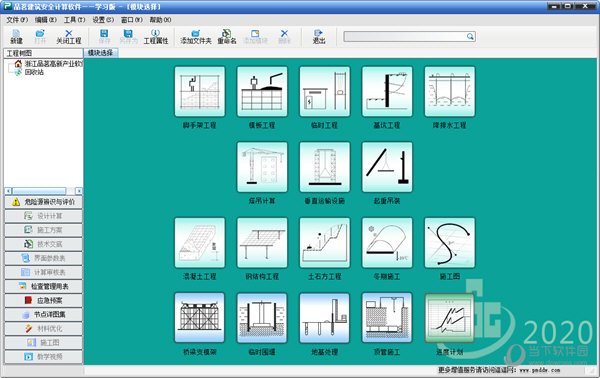Open the 临时工程 temporary works module
This screenshot has width=600, height=378.
[324, 91]
